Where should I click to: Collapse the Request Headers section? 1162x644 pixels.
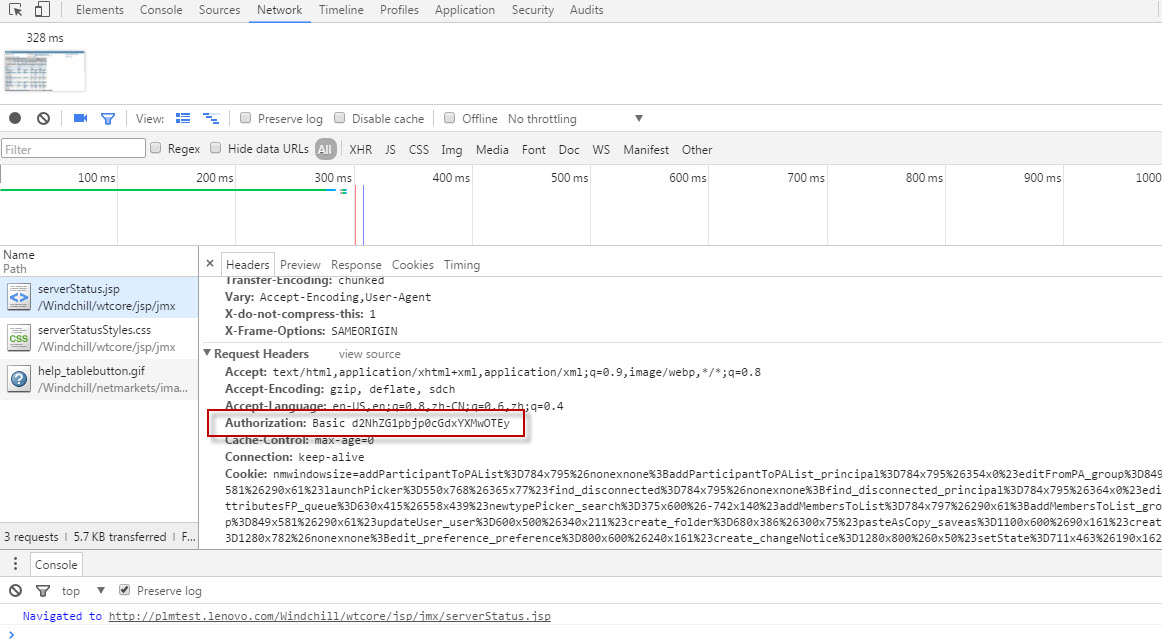207,353
